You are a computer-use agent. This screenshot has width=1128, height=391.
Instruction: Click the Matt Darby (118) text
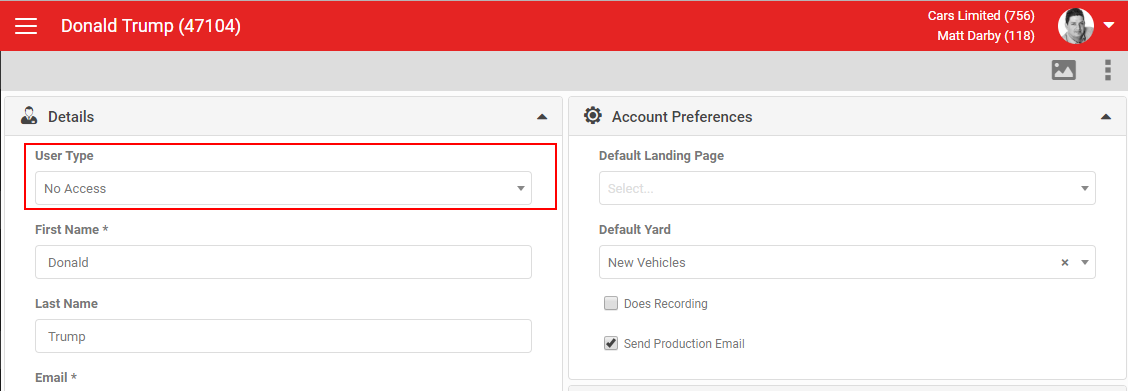tap(986, 36)
